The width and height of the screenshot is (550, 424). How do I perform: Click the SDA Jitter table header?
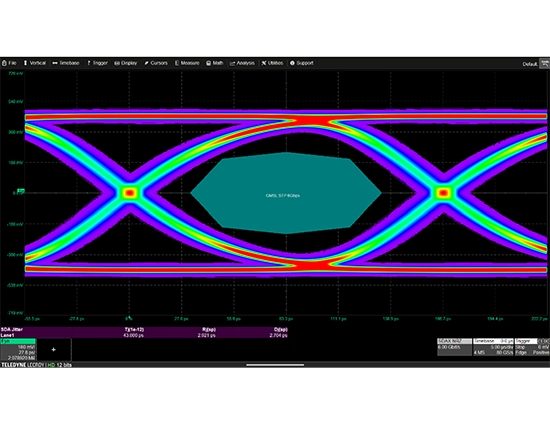coord(12,330)
